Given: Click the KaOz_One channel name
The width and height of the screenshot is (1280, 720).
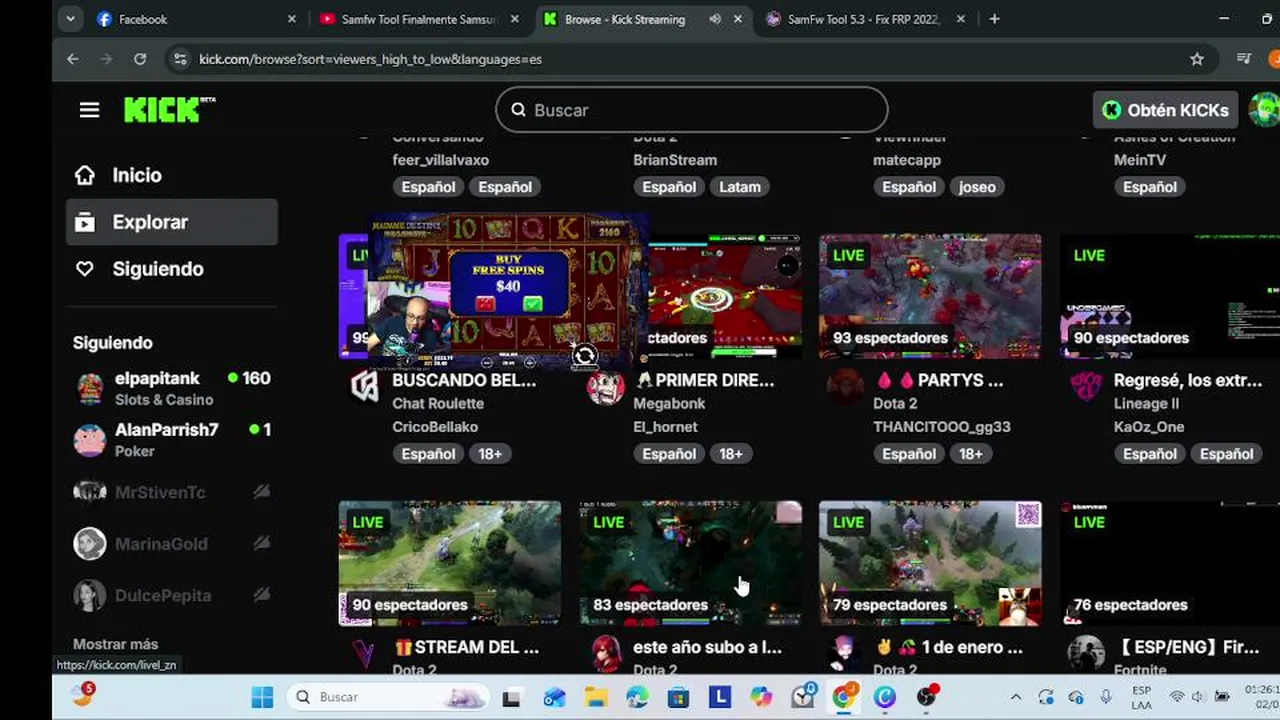Looking at the screenshot, I should coord(1149,427).
